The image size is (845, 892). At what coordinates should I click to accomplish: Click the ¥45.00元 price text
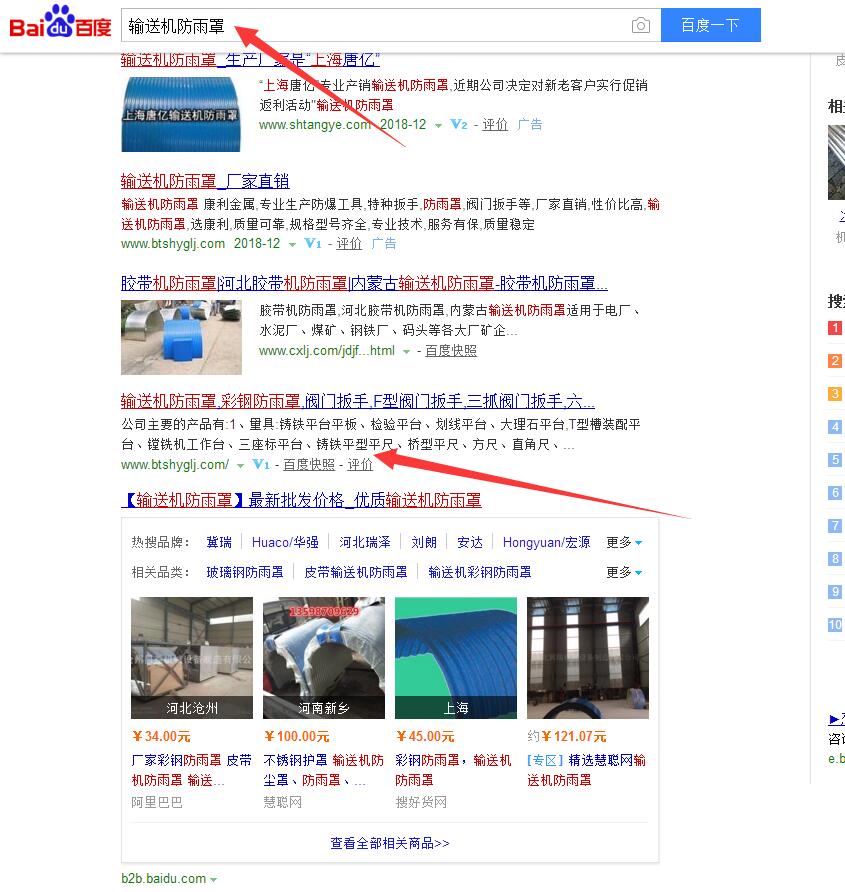tap(425, 737)
